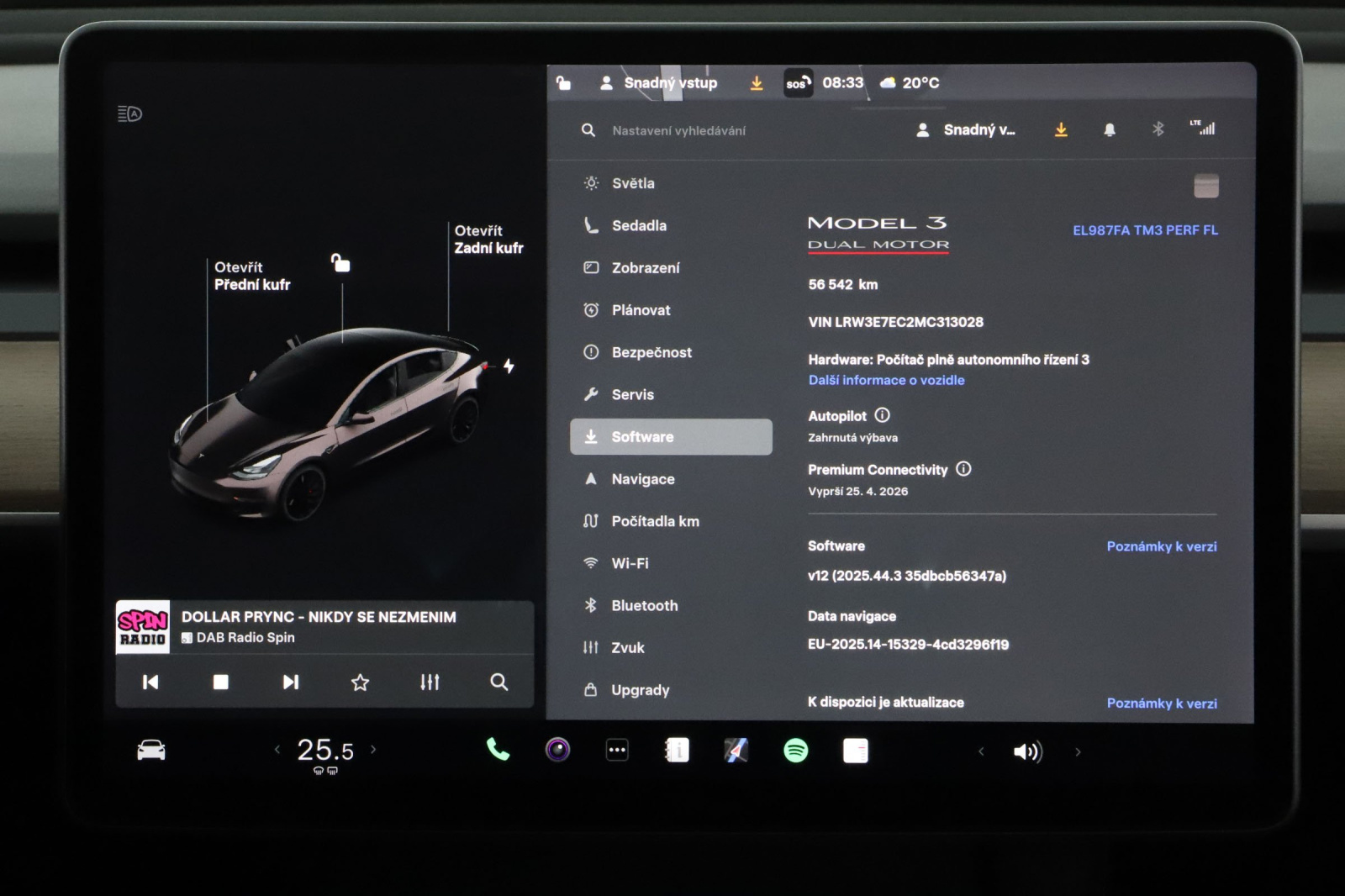Tap the notification bell icon
The image size is (1345, 896).
pyautogui.click(x=1110, y=129)
